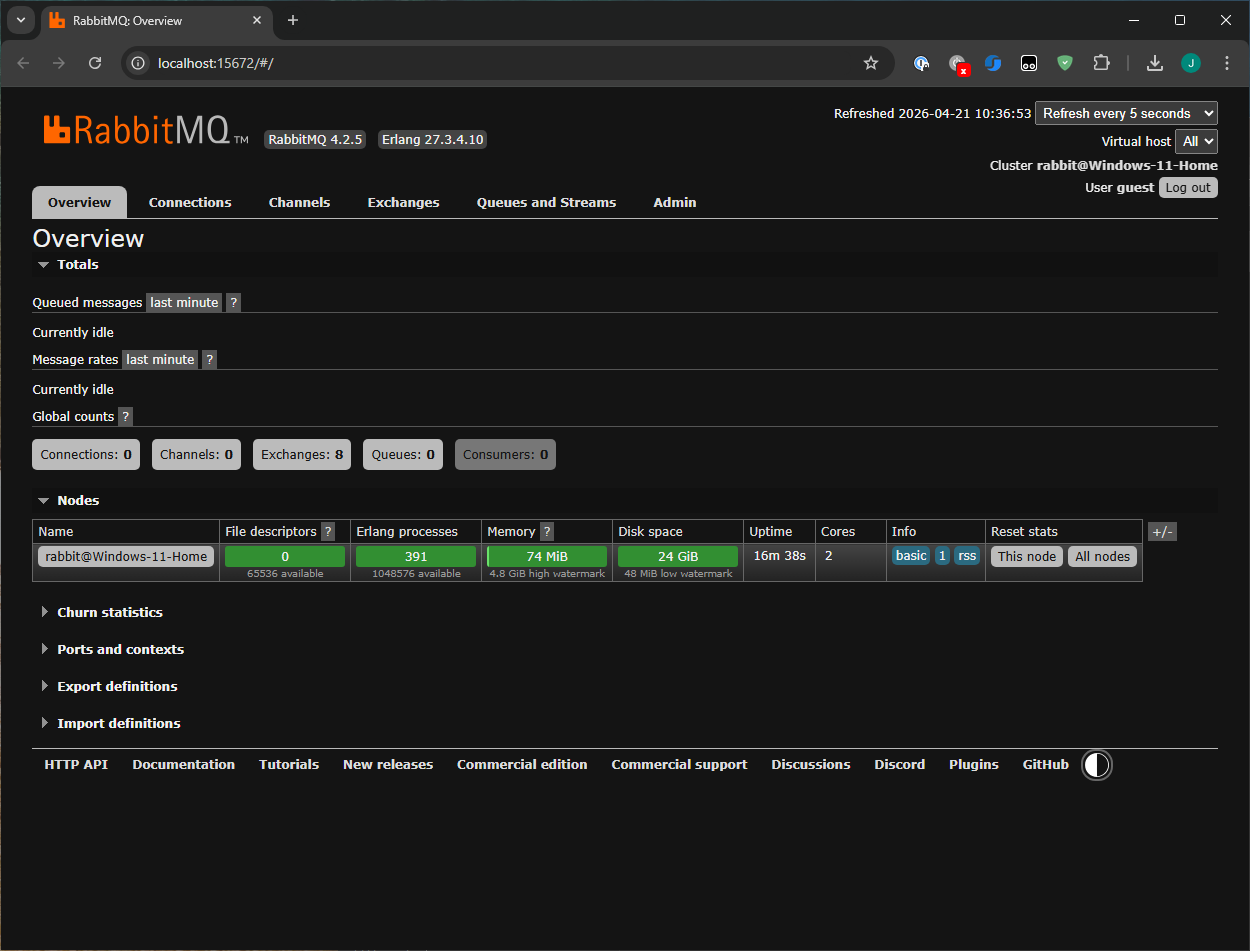Switch to Exchanges tab
Viewport: 1250px width, 951px height.
click(x=403, y=202)
